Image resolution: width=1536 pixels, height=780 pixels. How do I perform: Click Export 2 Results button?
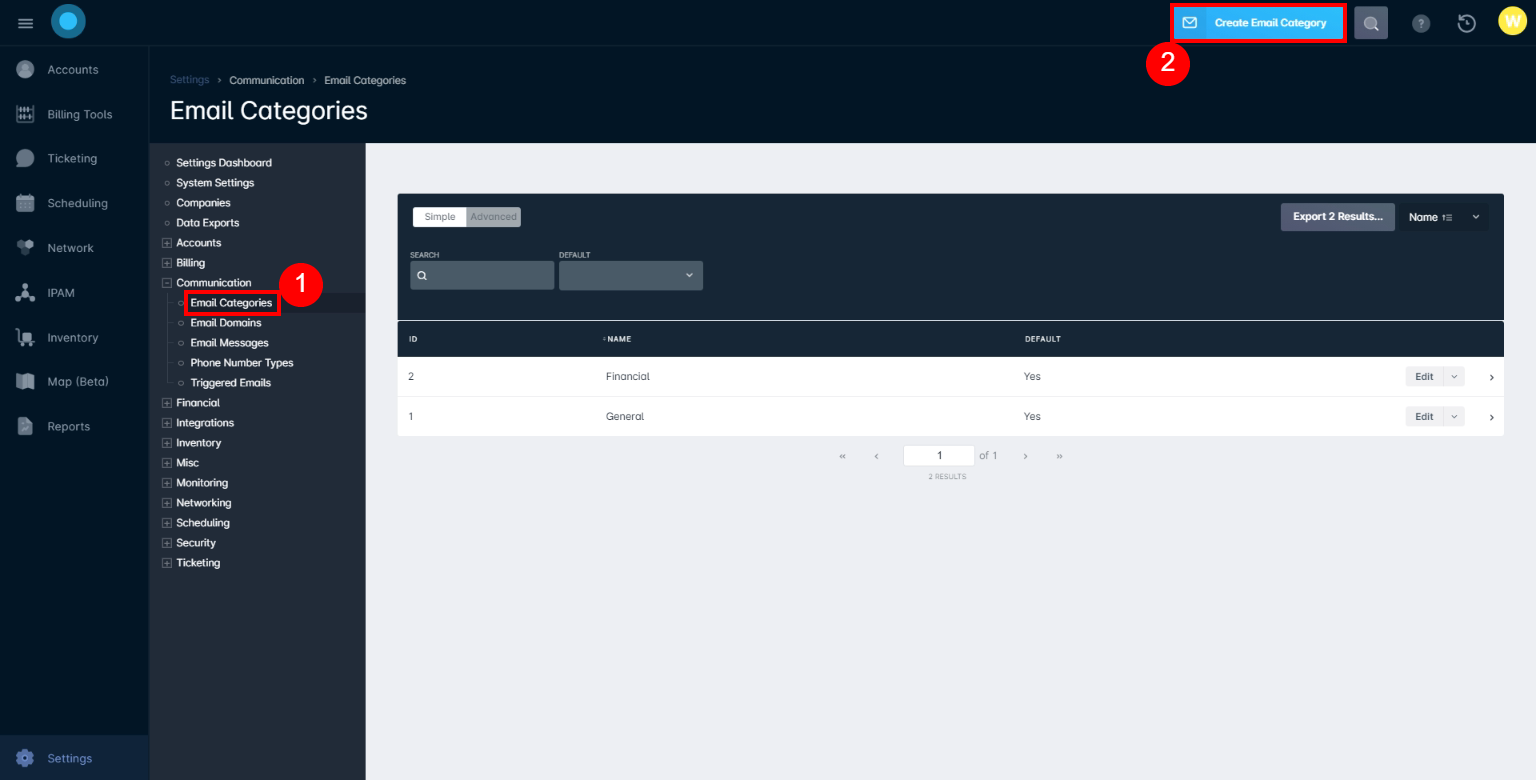pyautogui.click(x=1337, y=216)
